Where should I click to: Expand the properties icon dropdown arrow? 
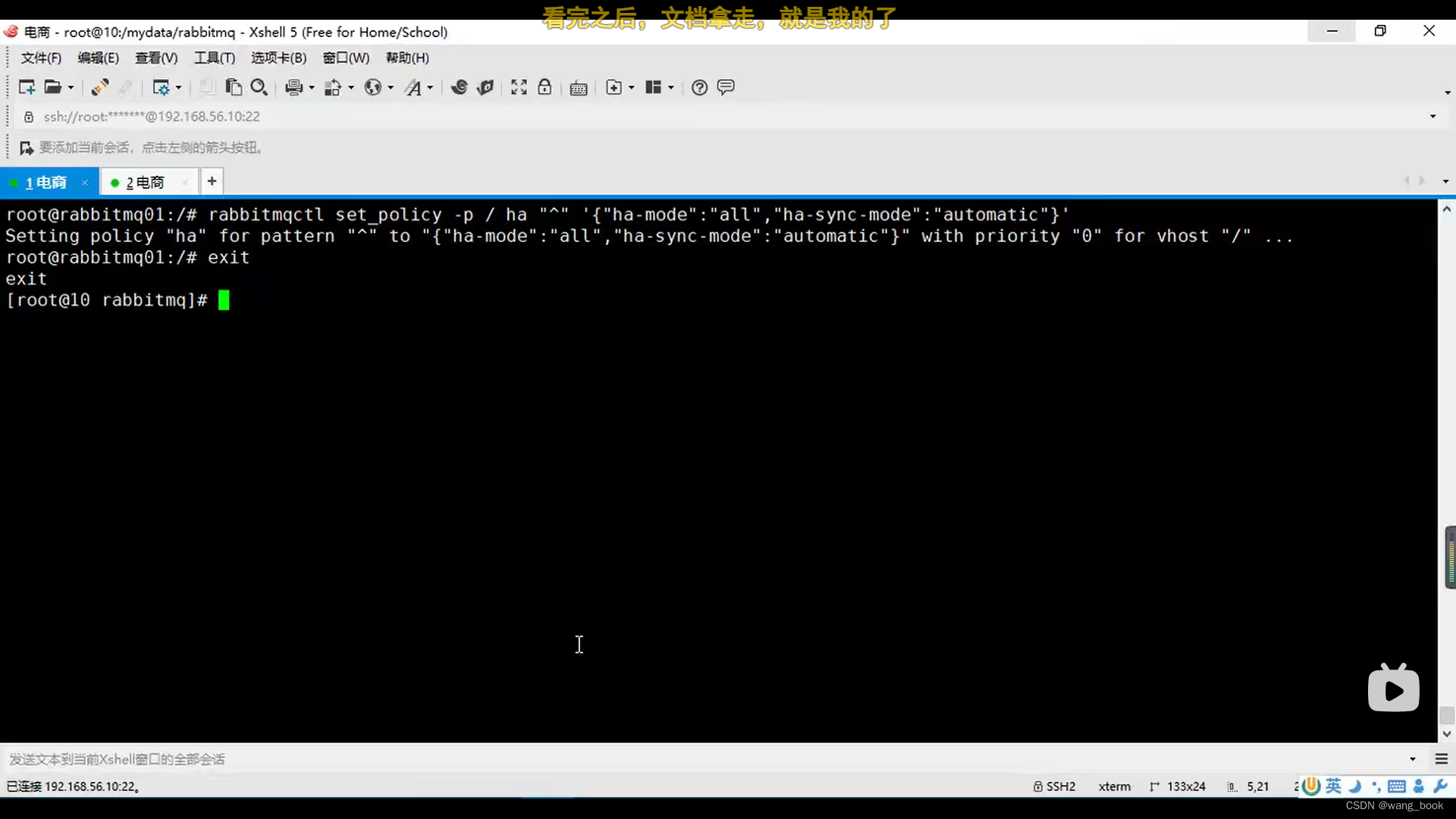178,88
